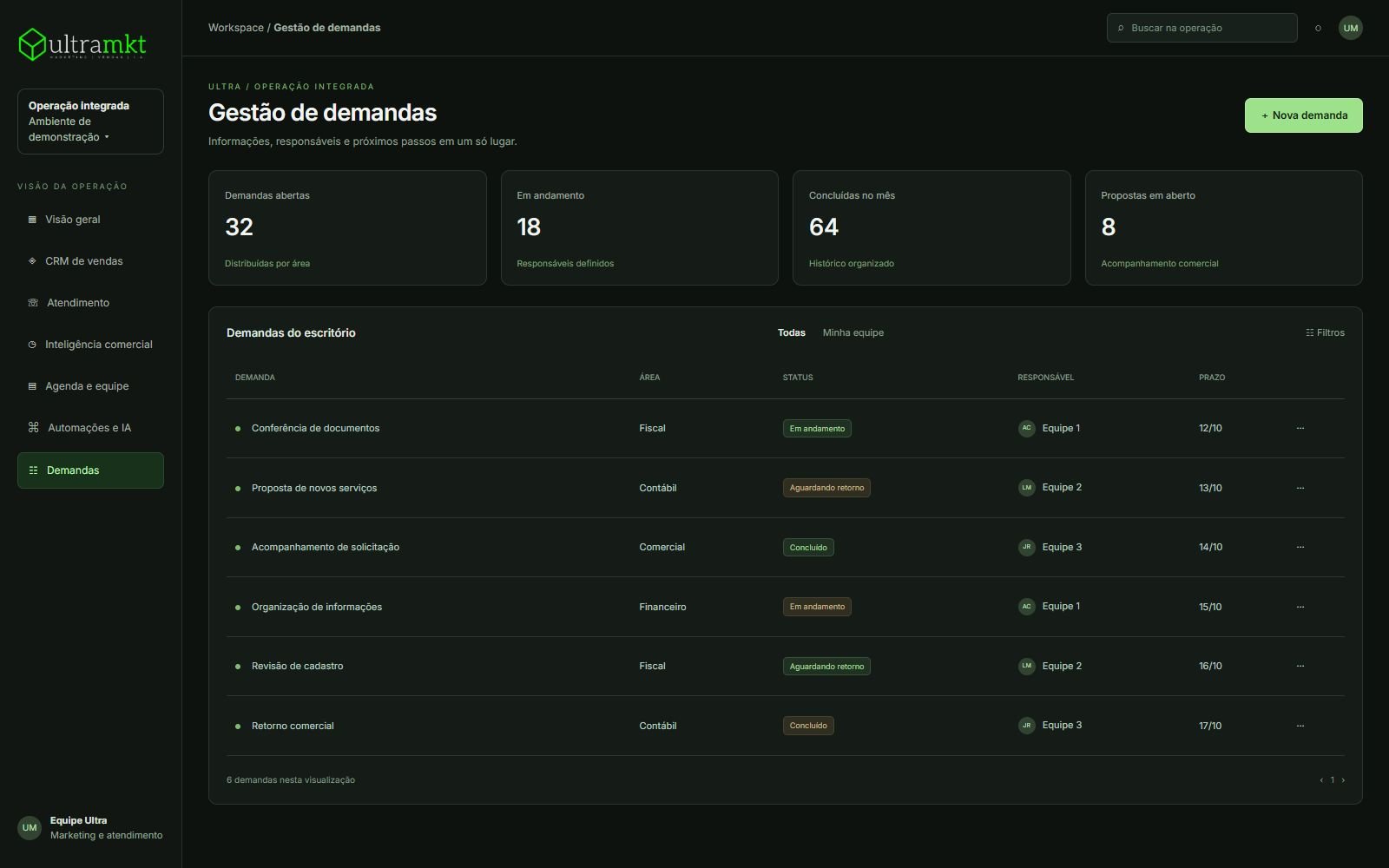Open the Equipe Ultra profile at sidebar bottom

[x=90, y=828]
